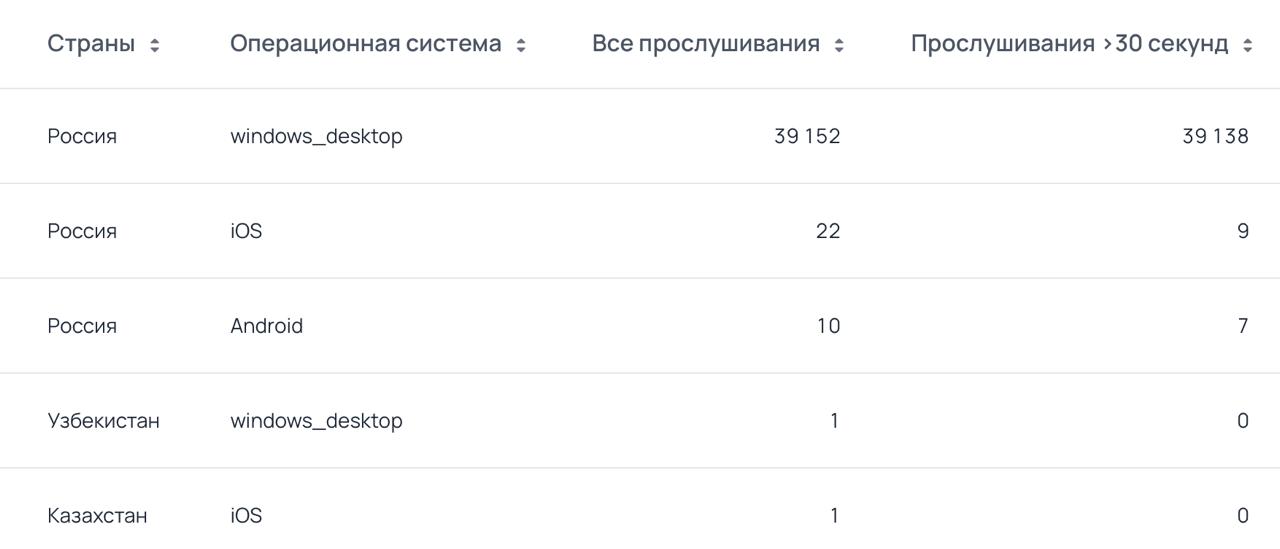Click the Страны column header
The width and height of the screenshot is (1280, 549).
click(x=91, y=44)
